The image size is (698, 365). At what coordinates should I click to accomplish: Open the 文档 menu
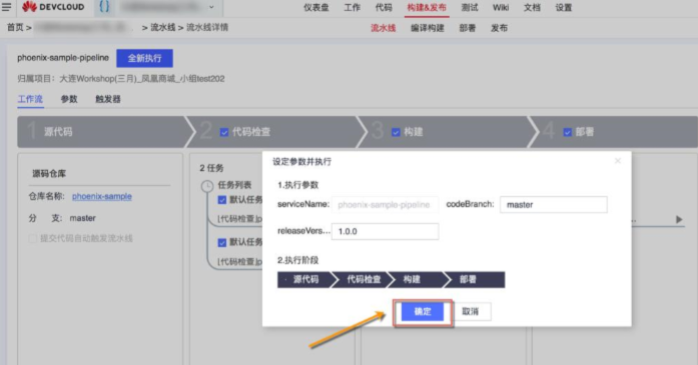tap(532, 8)
